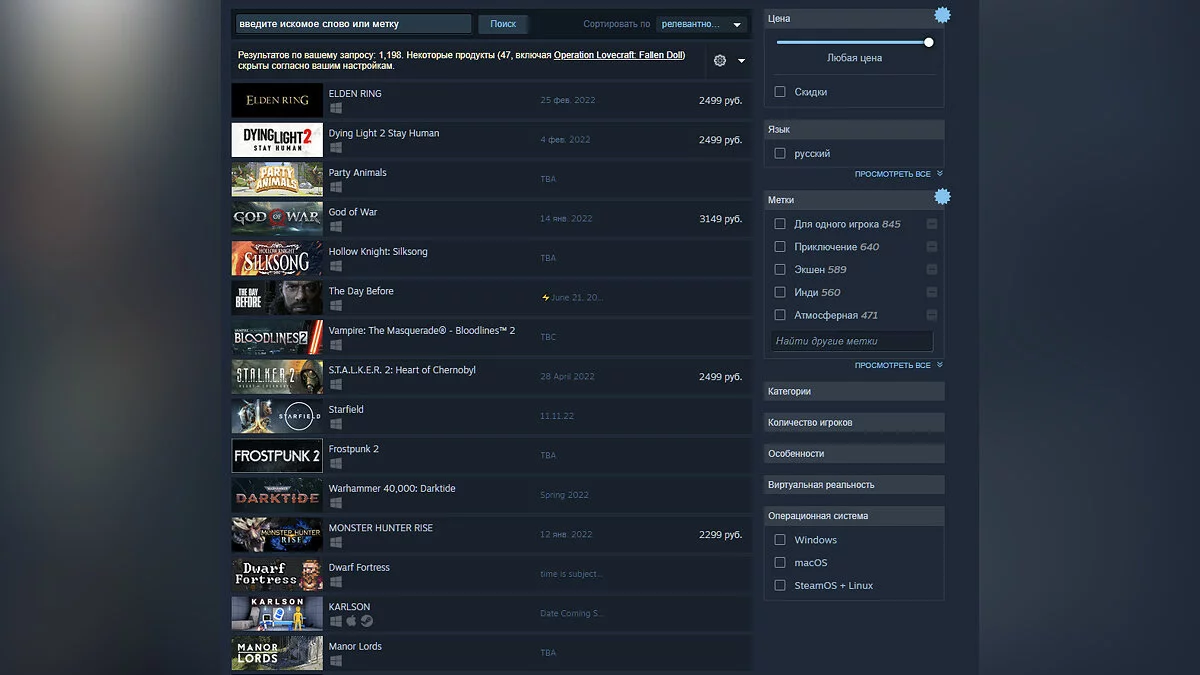Tick the Для одного игрока tag checkbox
Image resolution: width=1200 pixels, height=675 pixels.
(780, 224)
